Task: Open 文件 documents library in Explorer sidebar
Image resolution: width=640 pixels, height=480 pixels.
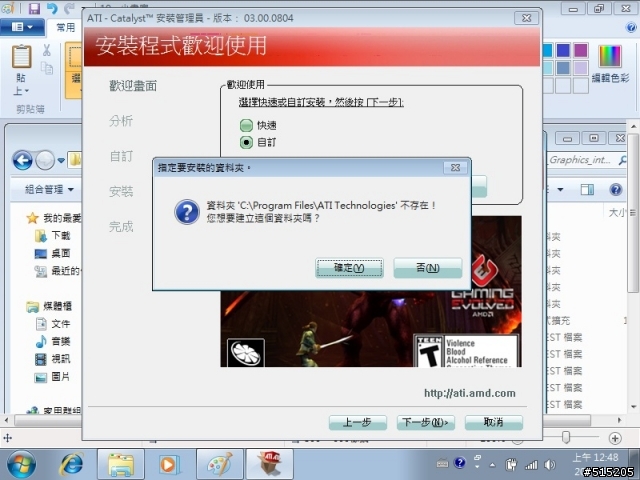Action: (53, 324)
